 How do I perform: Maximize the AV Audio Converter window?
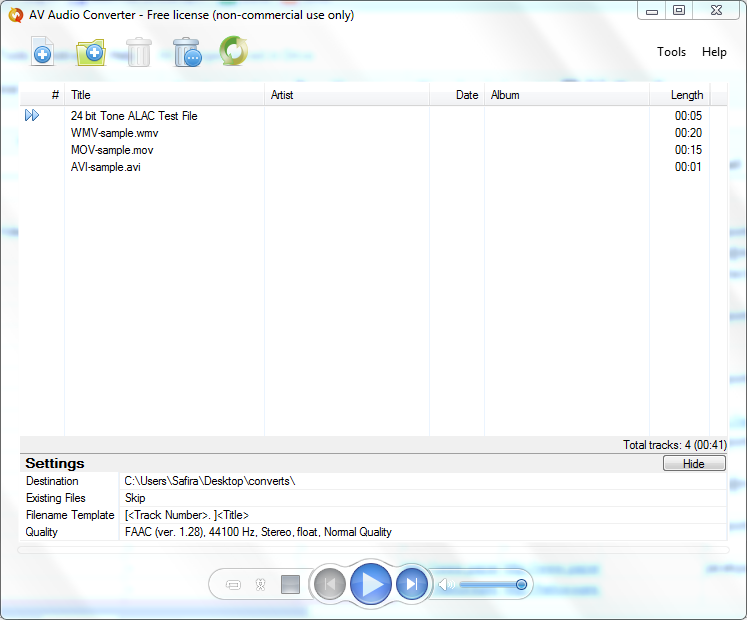(x=679, y=10)
